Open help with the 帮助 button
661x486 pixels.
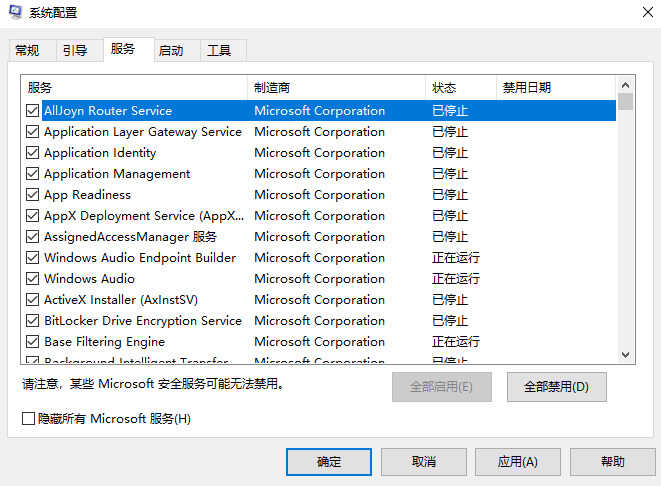[613, 461]
